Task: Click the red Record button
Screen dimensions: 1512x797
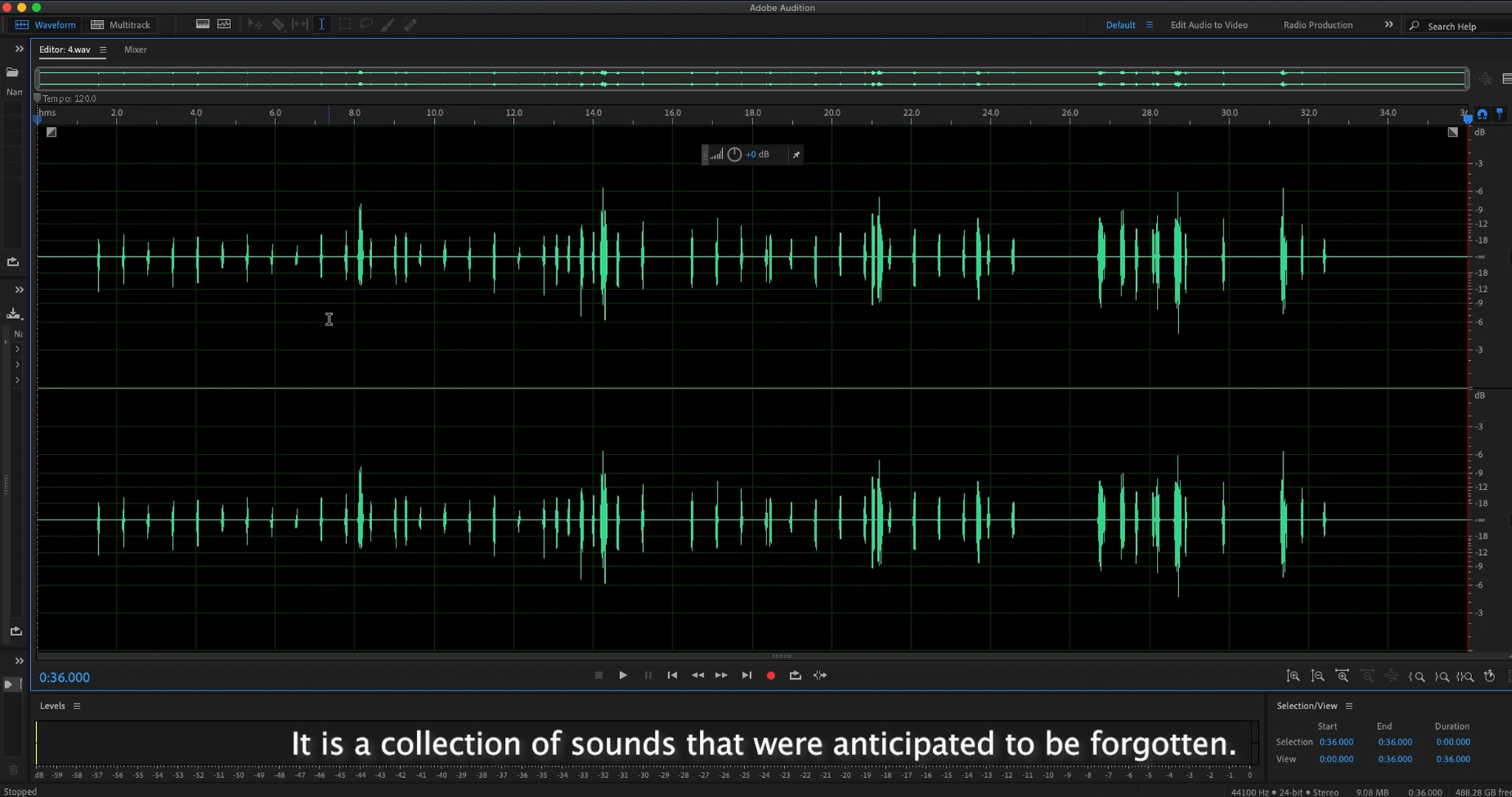Action: [771, 675]
